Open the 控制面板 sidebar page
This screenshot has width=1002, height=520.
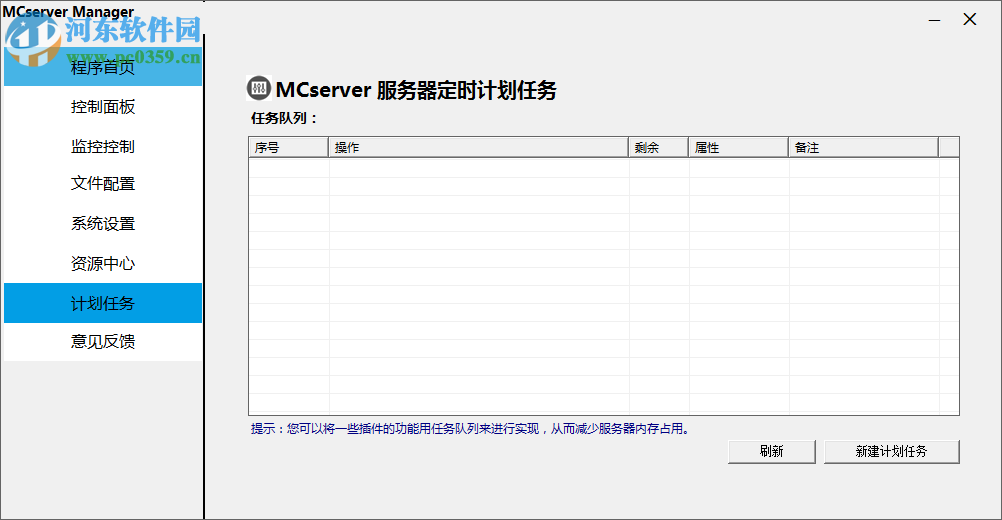click(103, 107)
